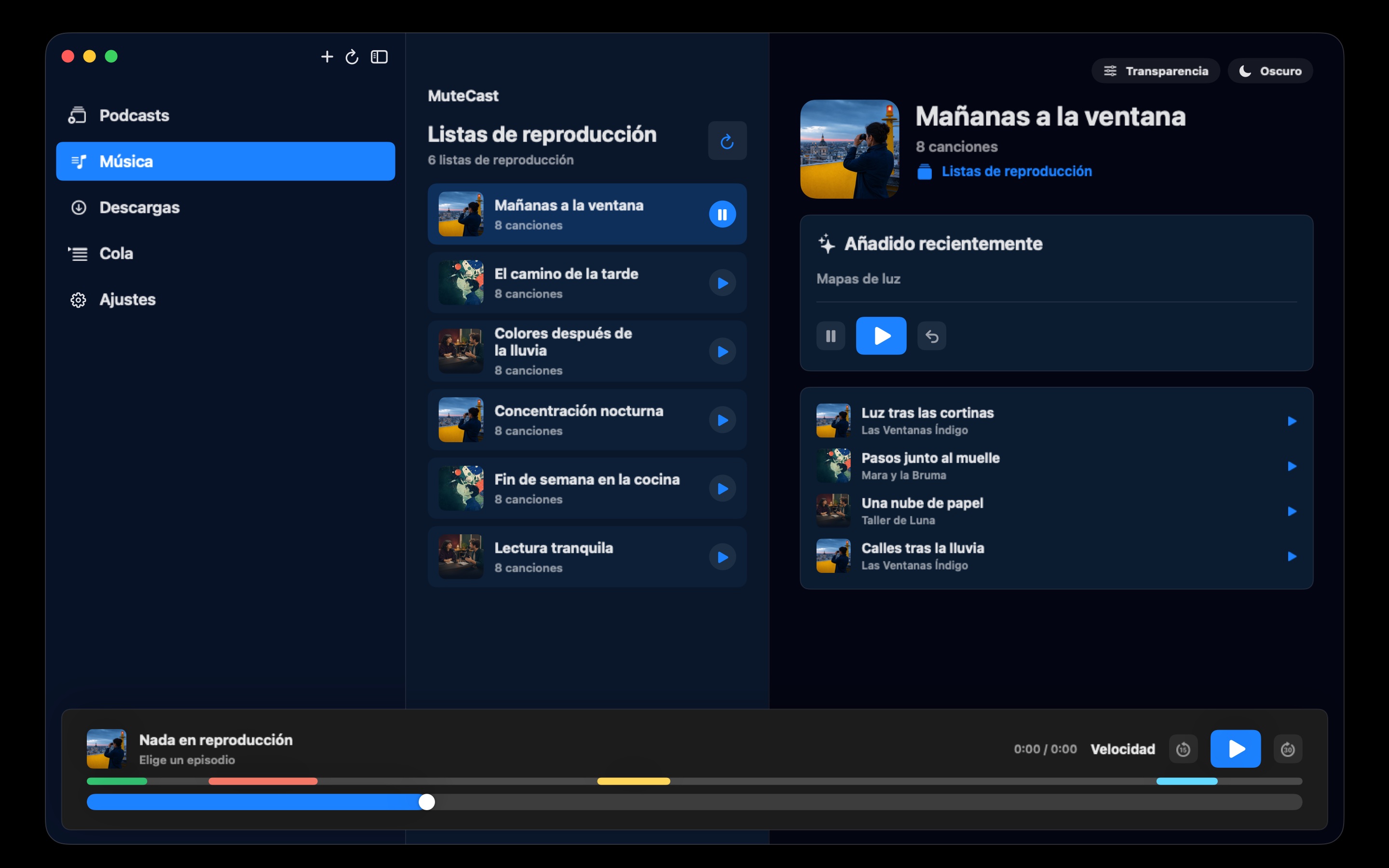This screenshot has height=868, width=1389.
Task: Click the plus add icon in sidebar header
Action: [x=327, y=57]
